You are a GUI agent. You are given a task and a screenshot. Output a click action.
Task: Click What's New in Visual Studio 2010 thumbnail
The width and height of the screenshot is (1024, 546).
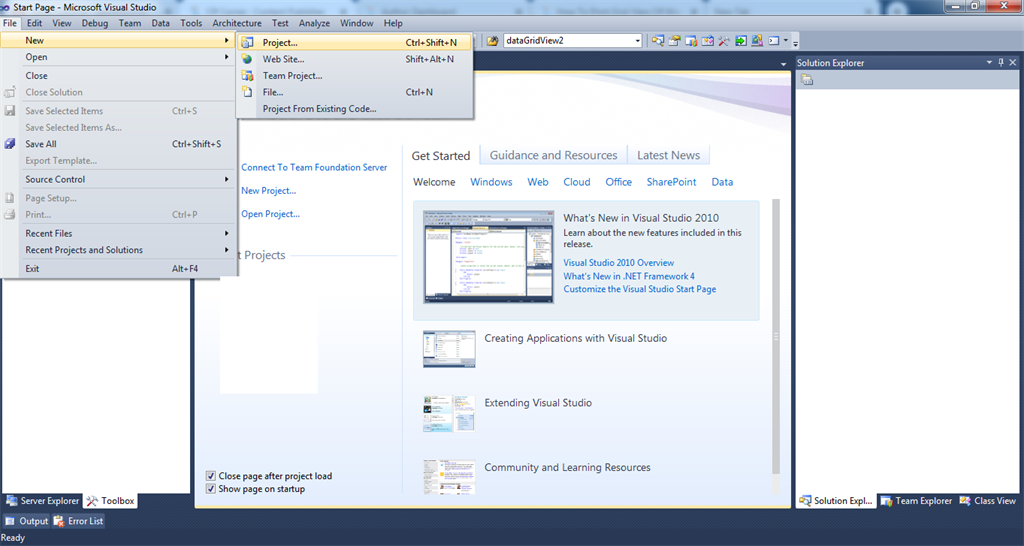tap(488, 257)
